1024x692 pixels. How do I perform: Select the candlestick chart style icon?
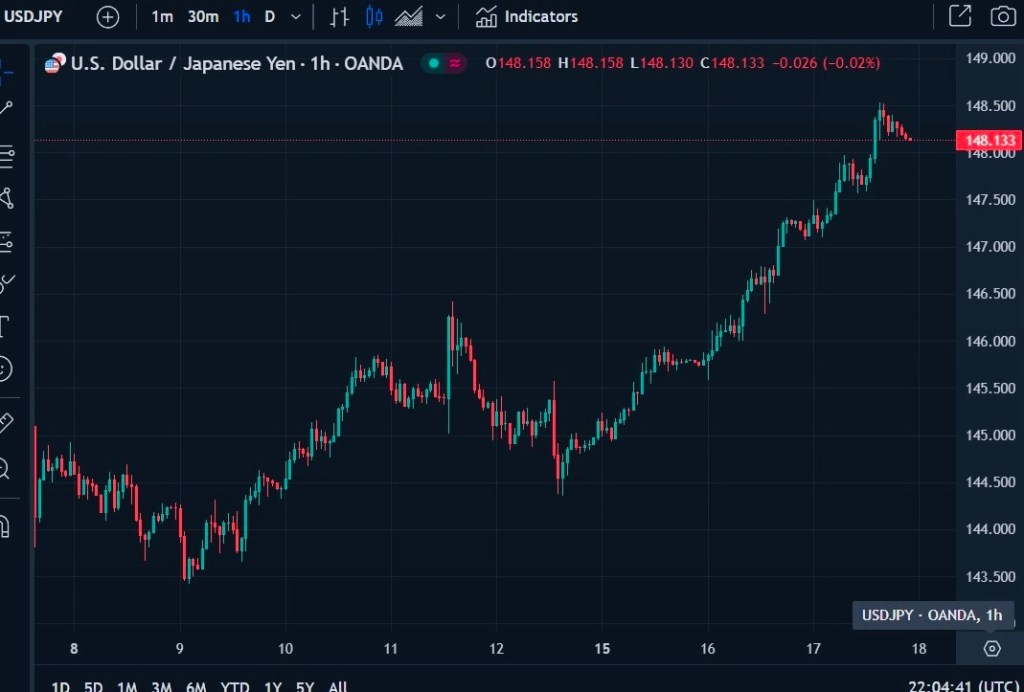(x=374, y=17)
